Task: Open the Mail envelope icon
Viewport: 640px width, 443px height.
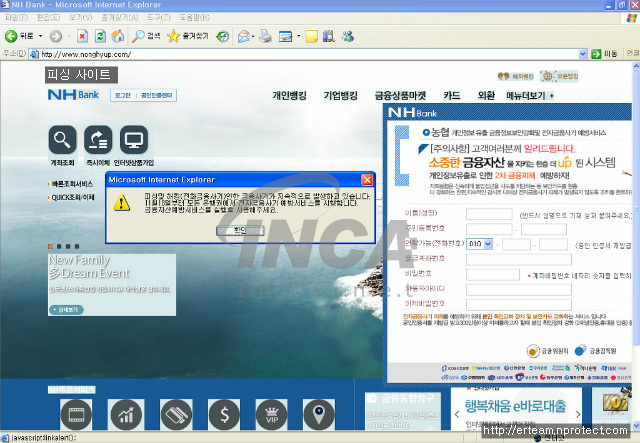Action: [244, 36]
